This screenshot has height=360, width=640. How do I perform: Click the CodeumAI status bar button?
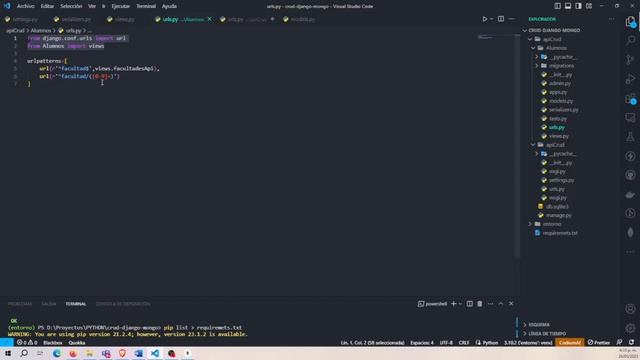click(570, 342)
